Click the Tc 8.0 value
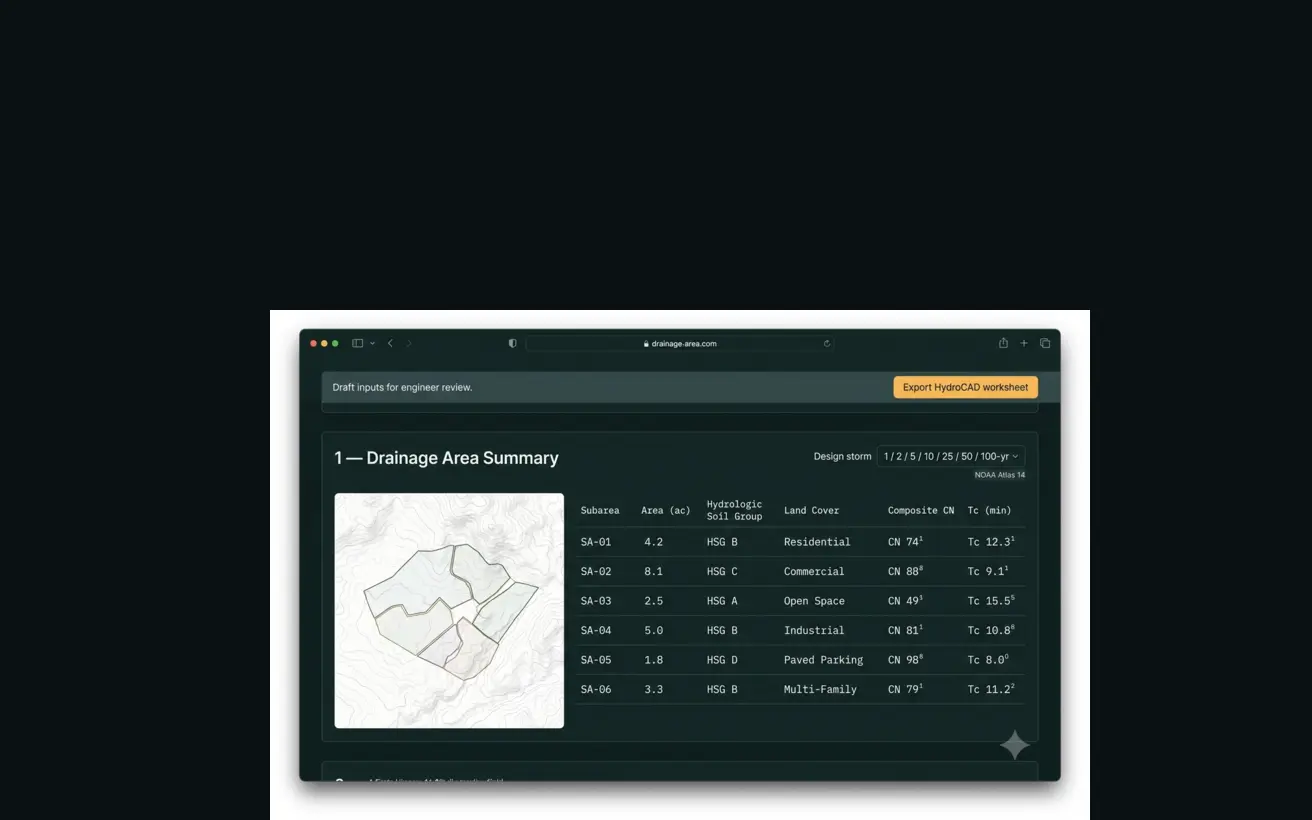This screenshot has height=820, width=1312. point(988,659)
